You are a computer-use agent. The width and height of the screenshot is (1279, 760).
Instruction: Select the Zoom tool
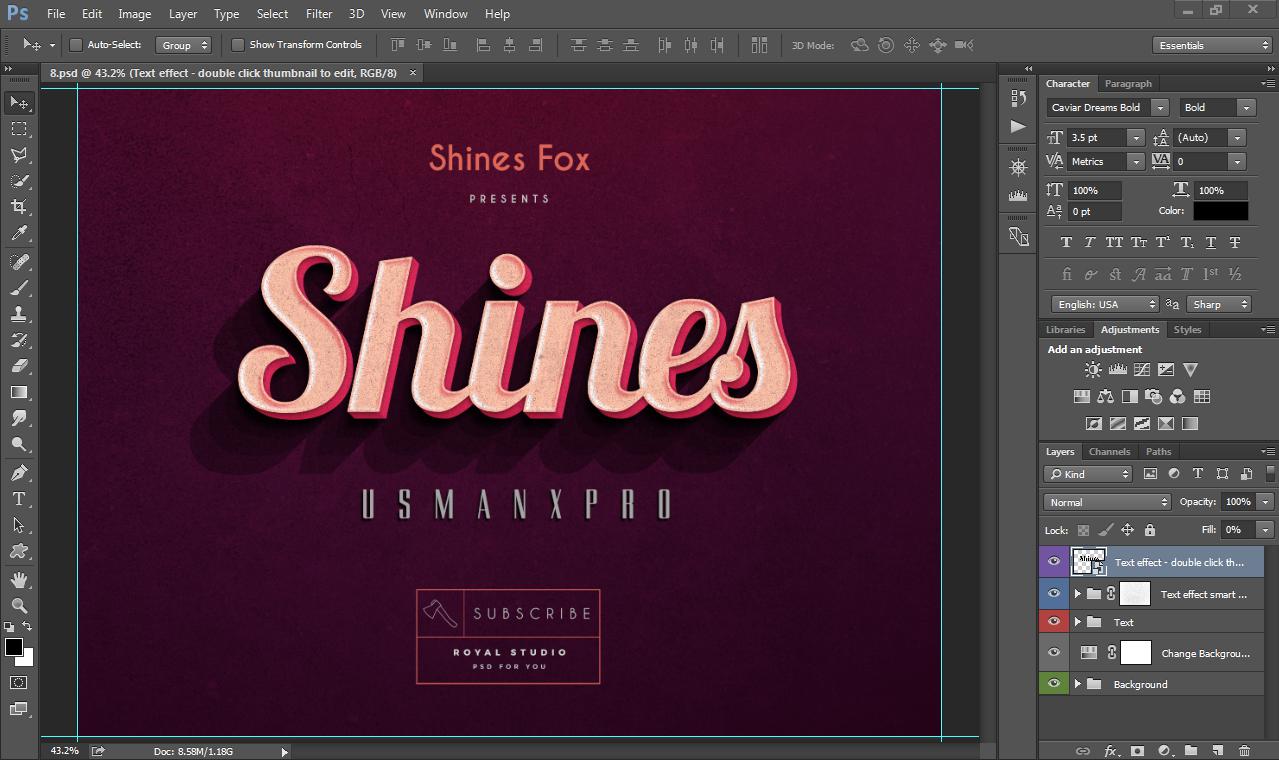[19, 604]
